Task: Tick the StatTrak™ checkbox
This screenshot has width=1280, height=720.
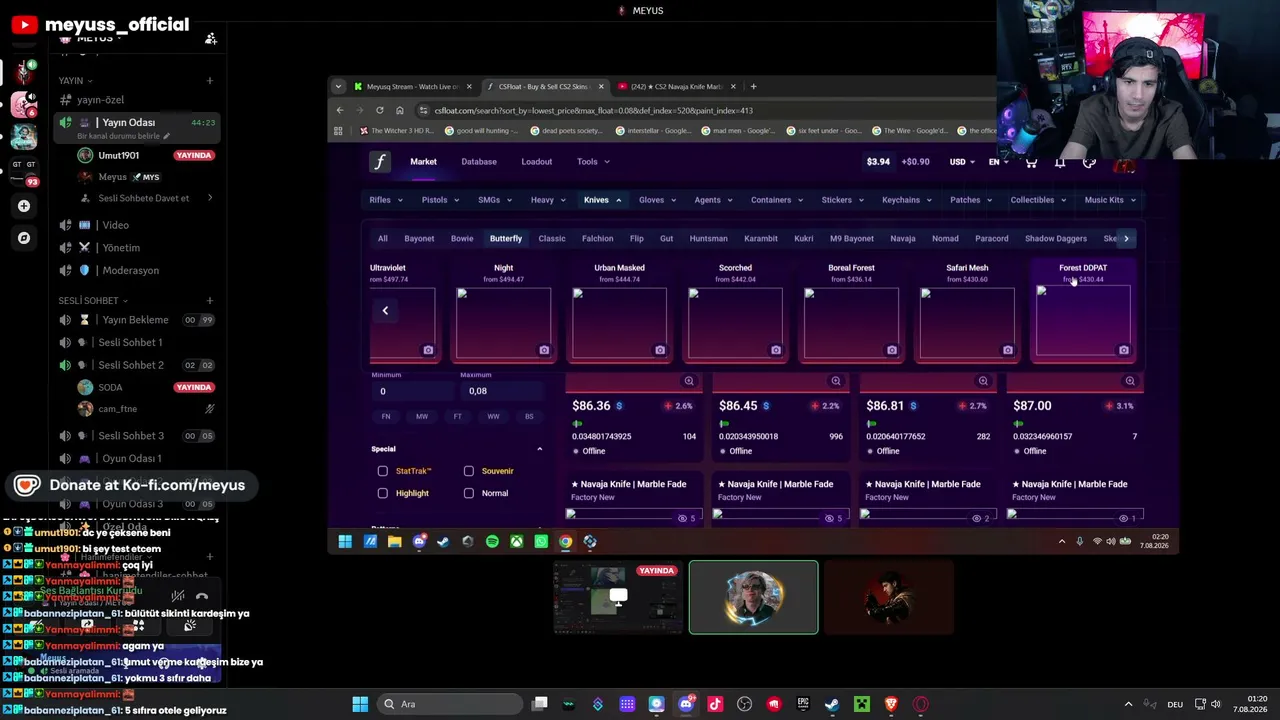Action: click(383, 471)
